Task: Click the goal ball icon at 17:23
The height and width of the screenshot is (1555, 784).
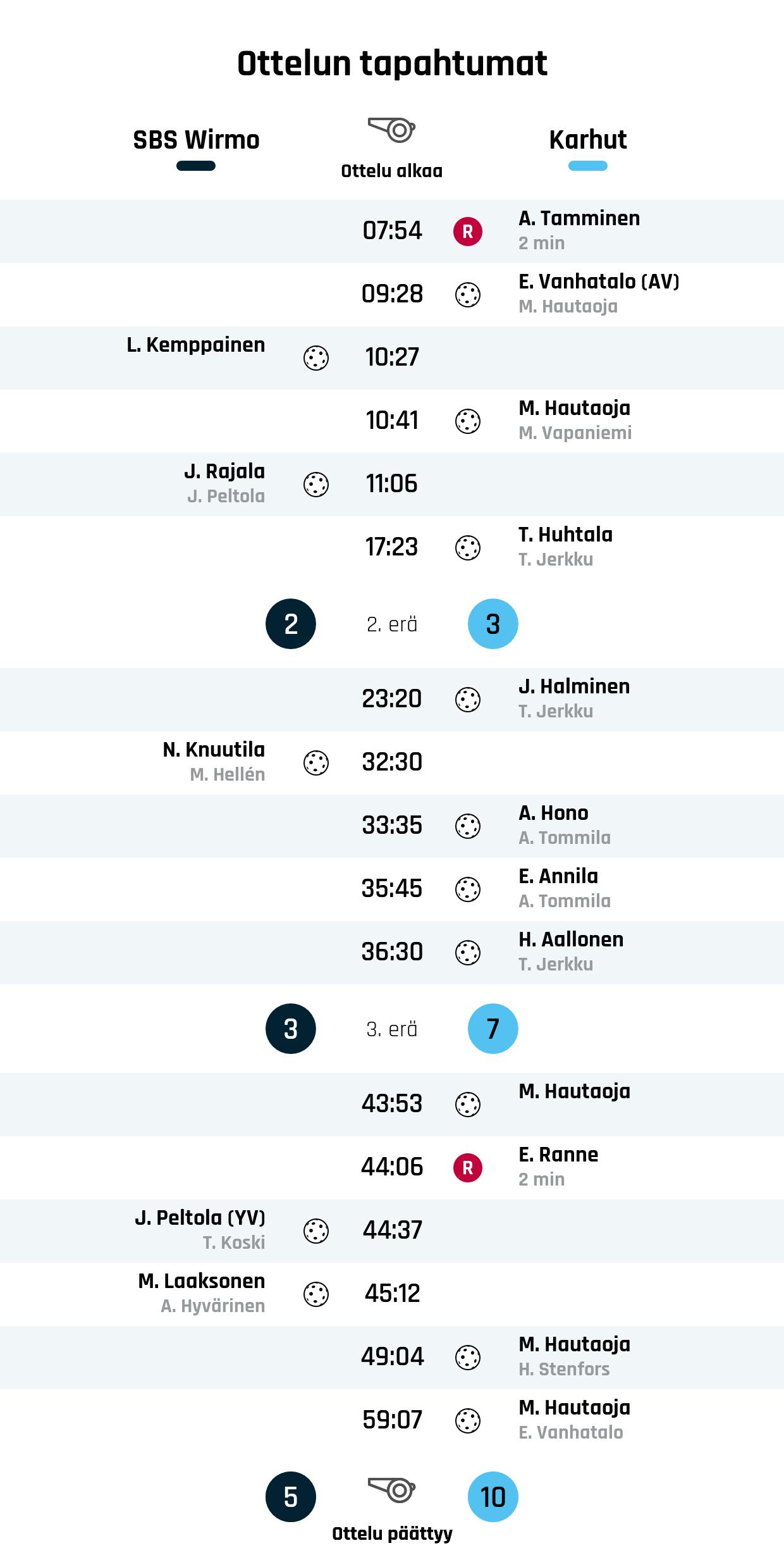Action: [x=468, y=548]
